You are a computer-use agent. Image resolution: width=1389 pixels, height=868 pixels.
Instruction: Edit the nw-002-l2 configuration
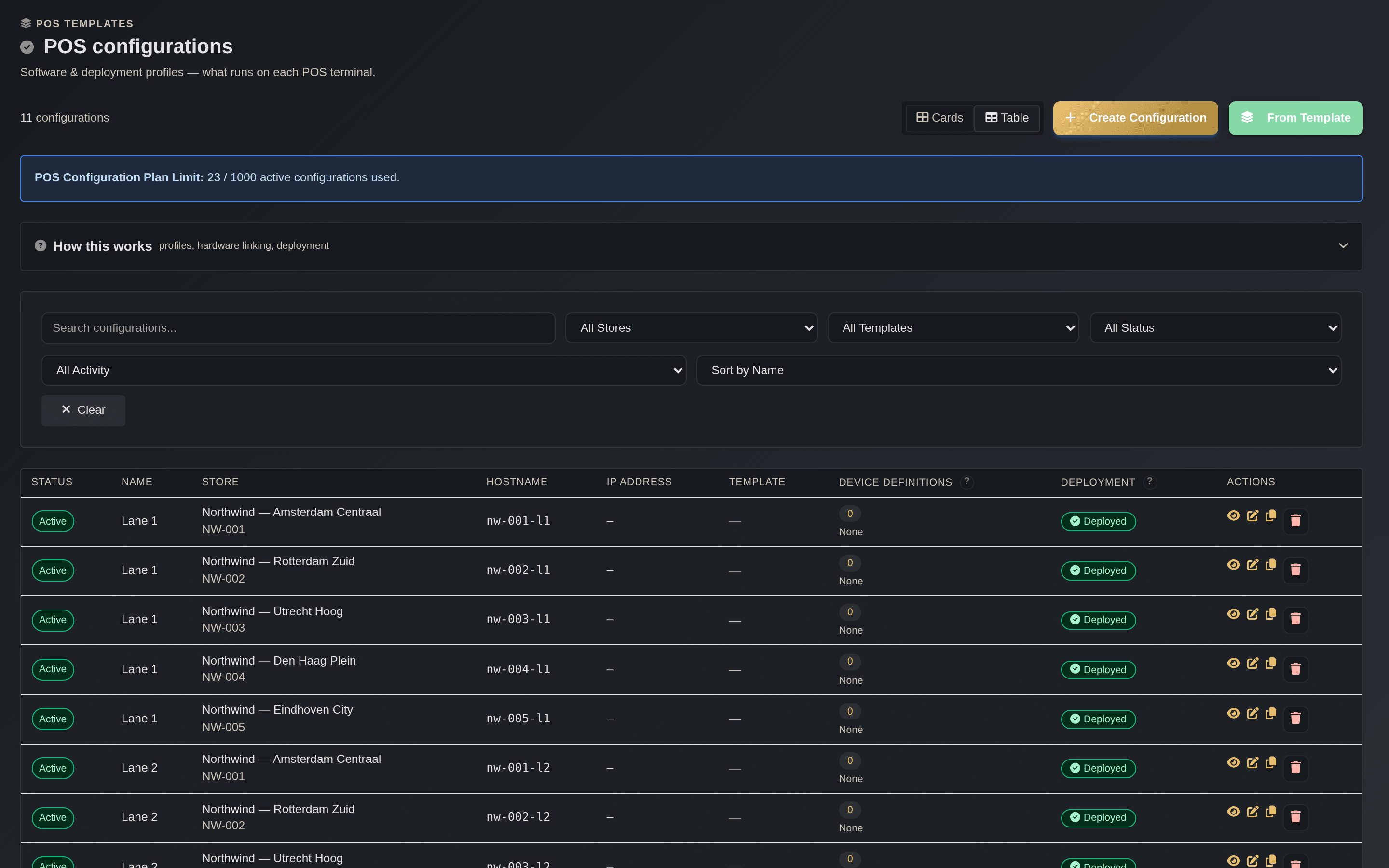point(1253,812)
